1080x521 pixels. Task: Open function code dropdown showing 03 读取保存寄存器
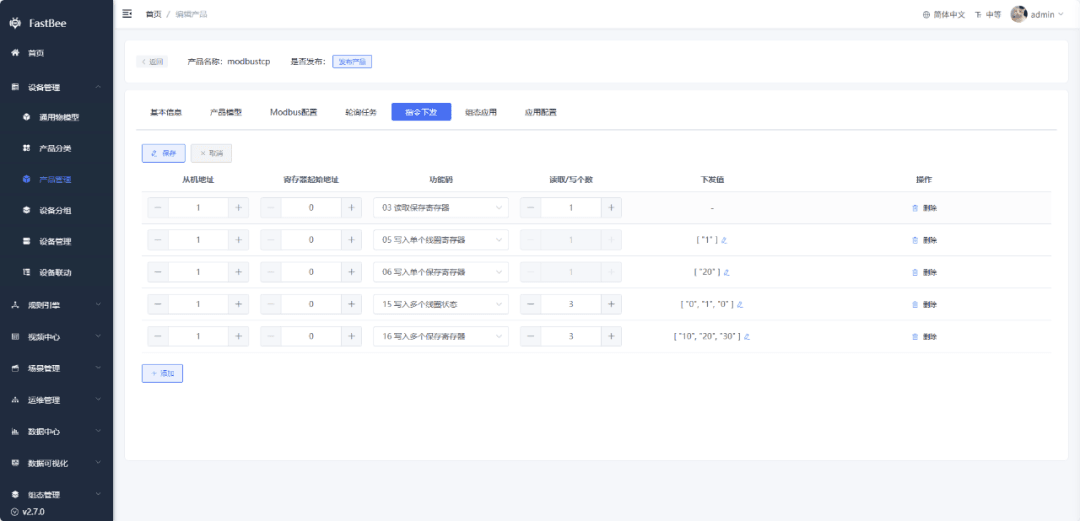click(x=441, y=207)
